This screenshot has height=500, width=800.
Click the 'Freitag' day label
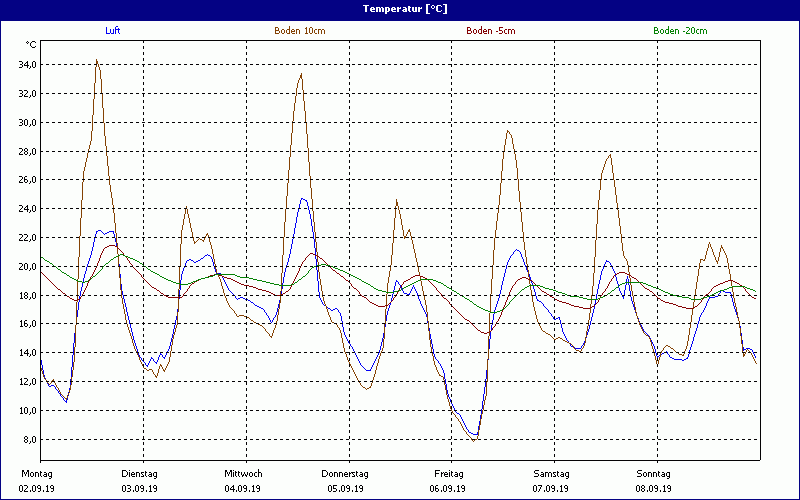tap(449, 474)
